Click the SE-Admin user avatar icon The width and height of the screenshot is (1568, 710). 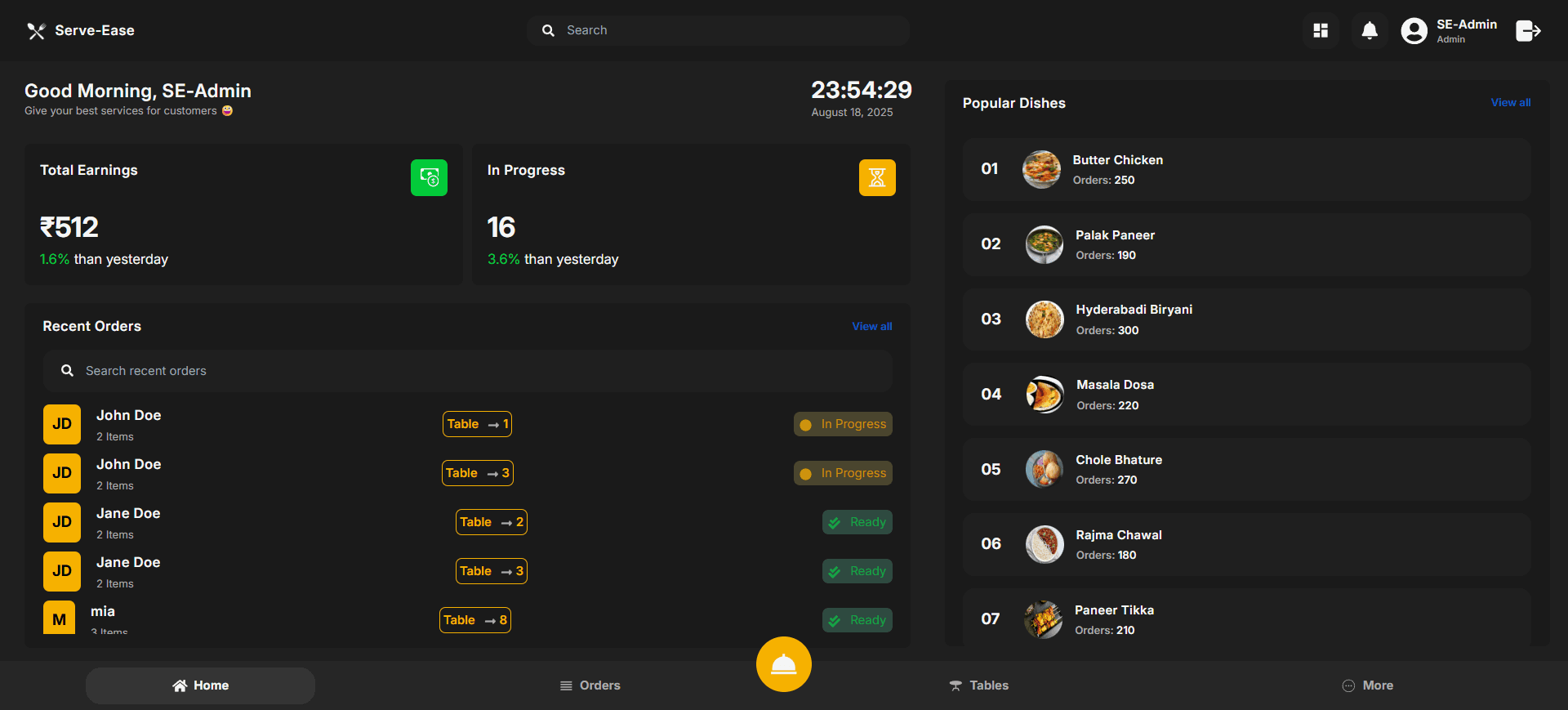[1414, 31]
